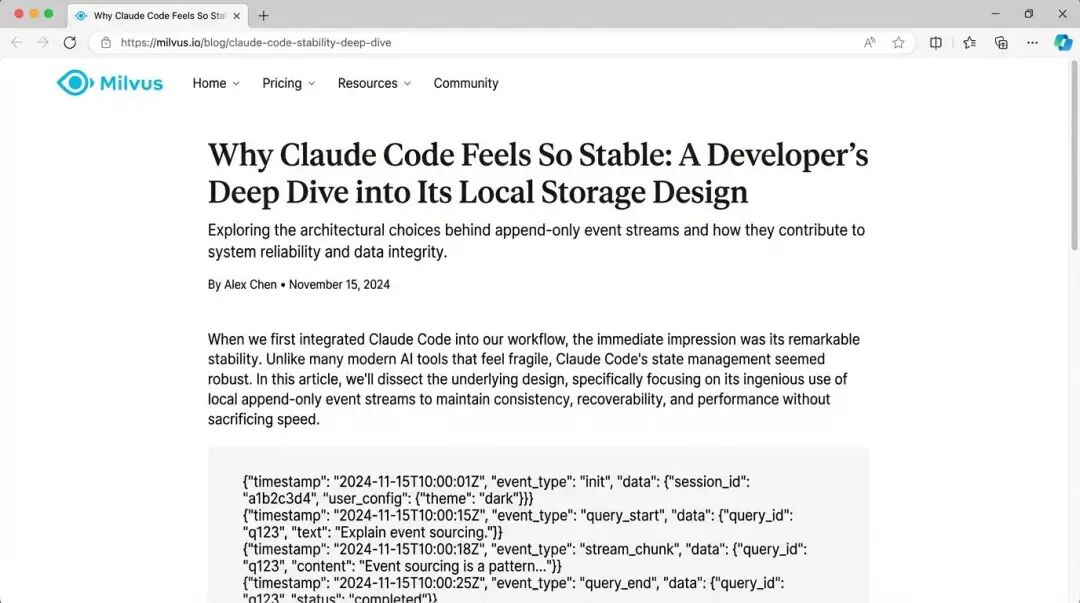This screenshot has height=603, width=1080.
Task: Reload the page with refresh icon
Action: (70, 42)
